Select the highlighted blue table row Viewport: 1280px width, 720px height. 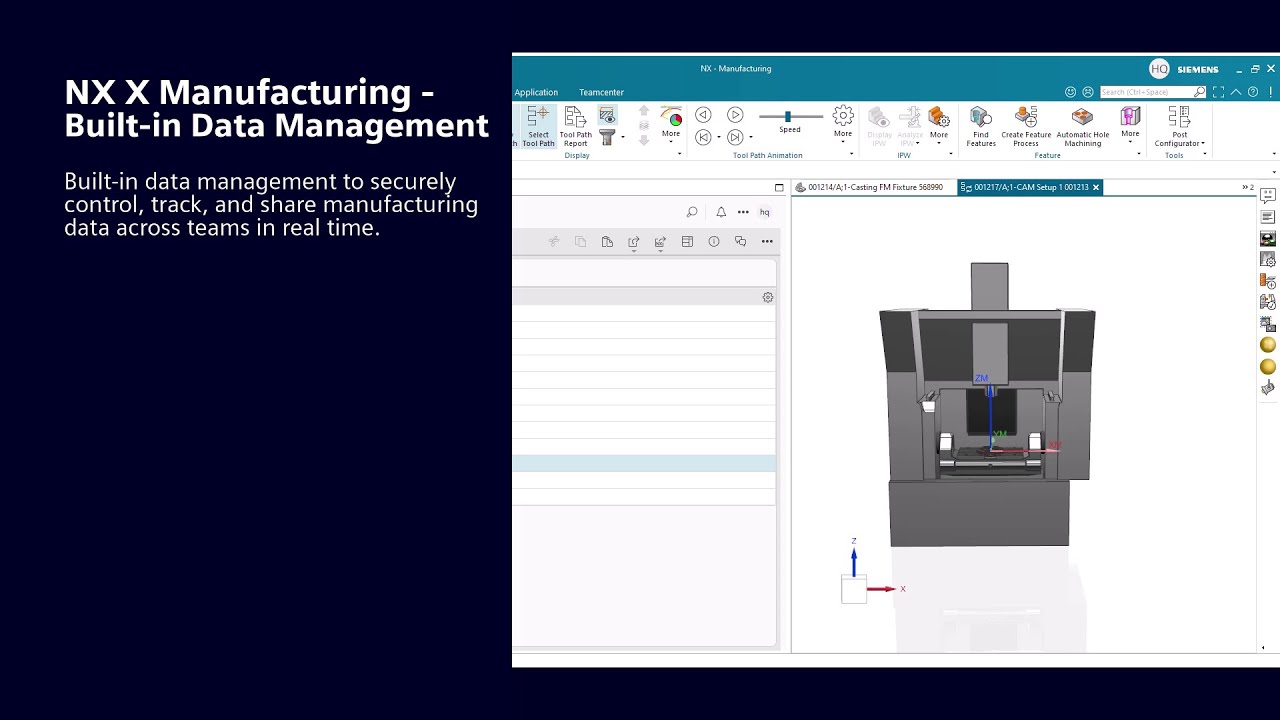(644, 464)
